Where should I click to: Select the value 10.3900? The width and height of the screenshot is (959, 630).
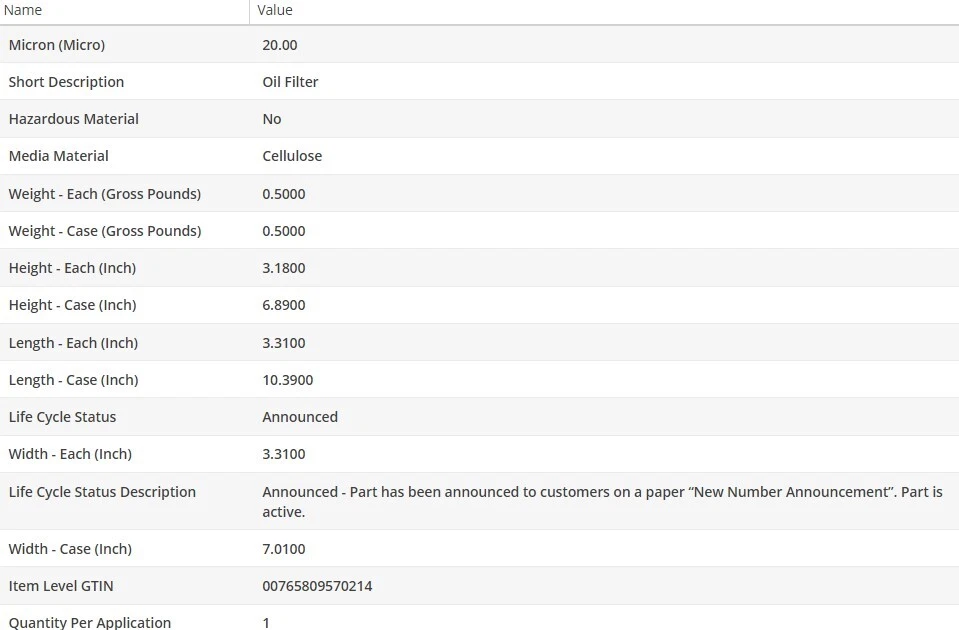pyautogui.click(x=287, y=380)
